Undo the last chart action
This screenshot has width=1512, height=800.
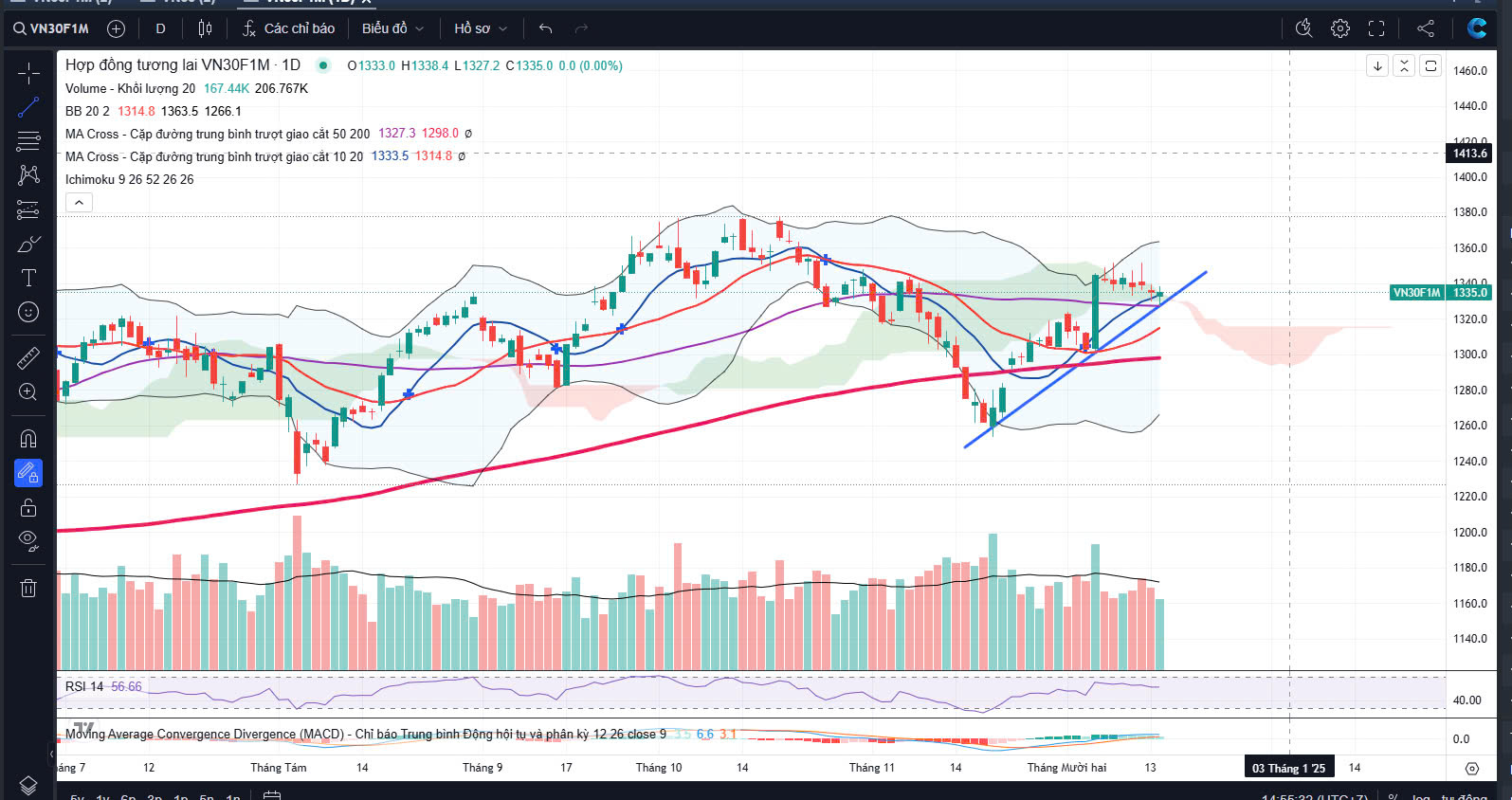coord(545,28)
